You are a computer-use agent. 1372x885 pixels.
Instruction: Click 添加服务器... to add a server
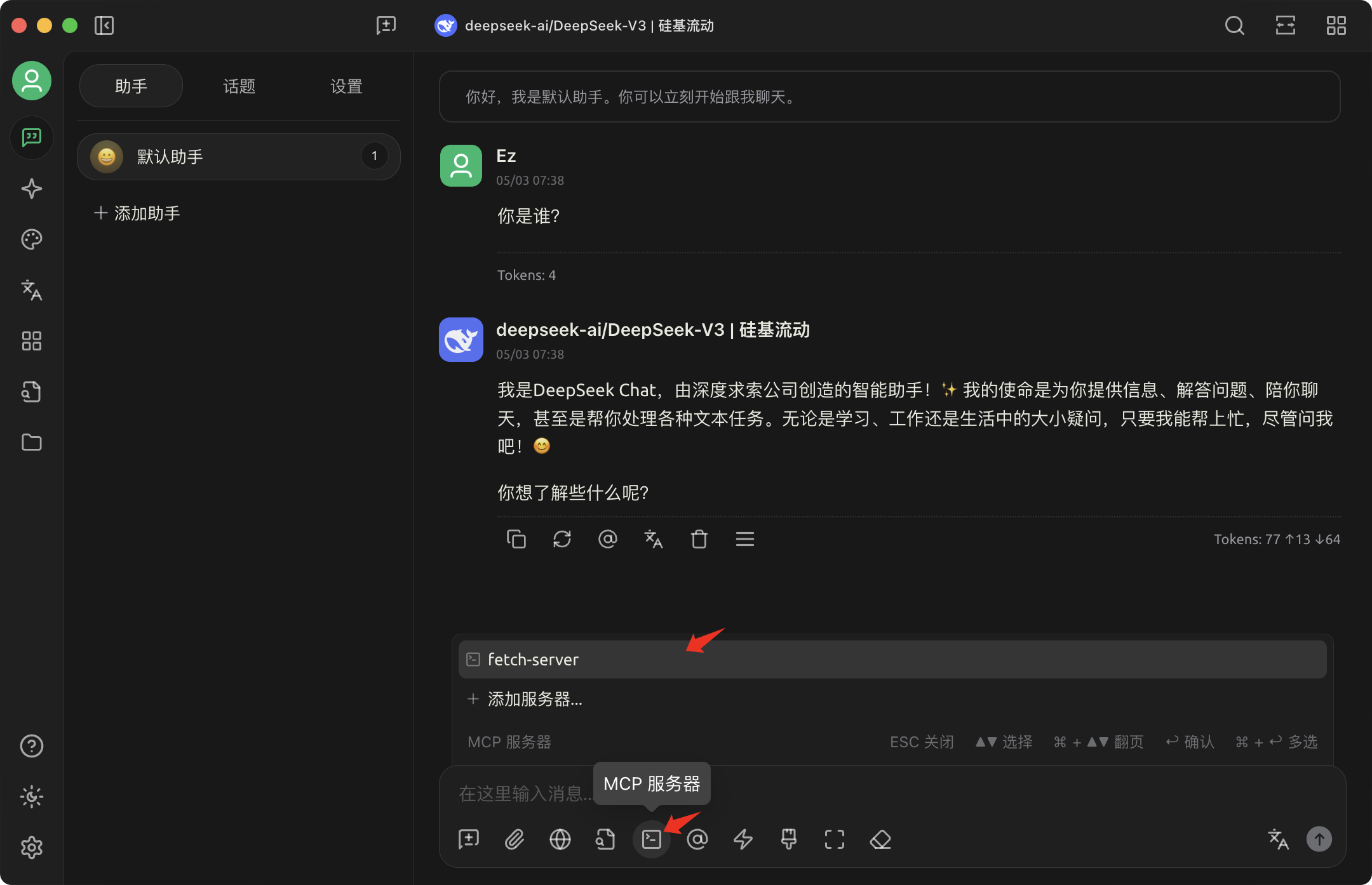pos(534,699)
